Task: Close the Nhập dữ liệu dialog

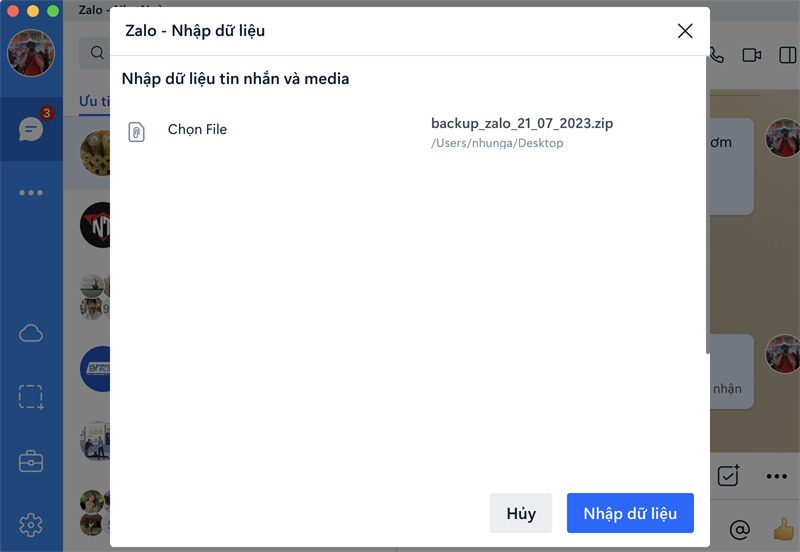Action: 685,31
